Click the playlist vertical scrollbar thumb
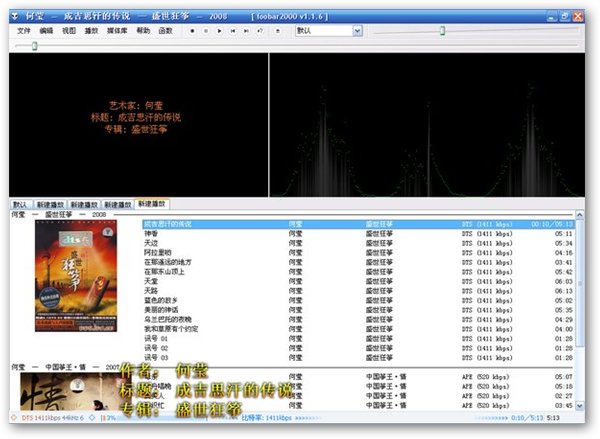The width and height of the screenshot is (600, 439). (x=580, y=283)
